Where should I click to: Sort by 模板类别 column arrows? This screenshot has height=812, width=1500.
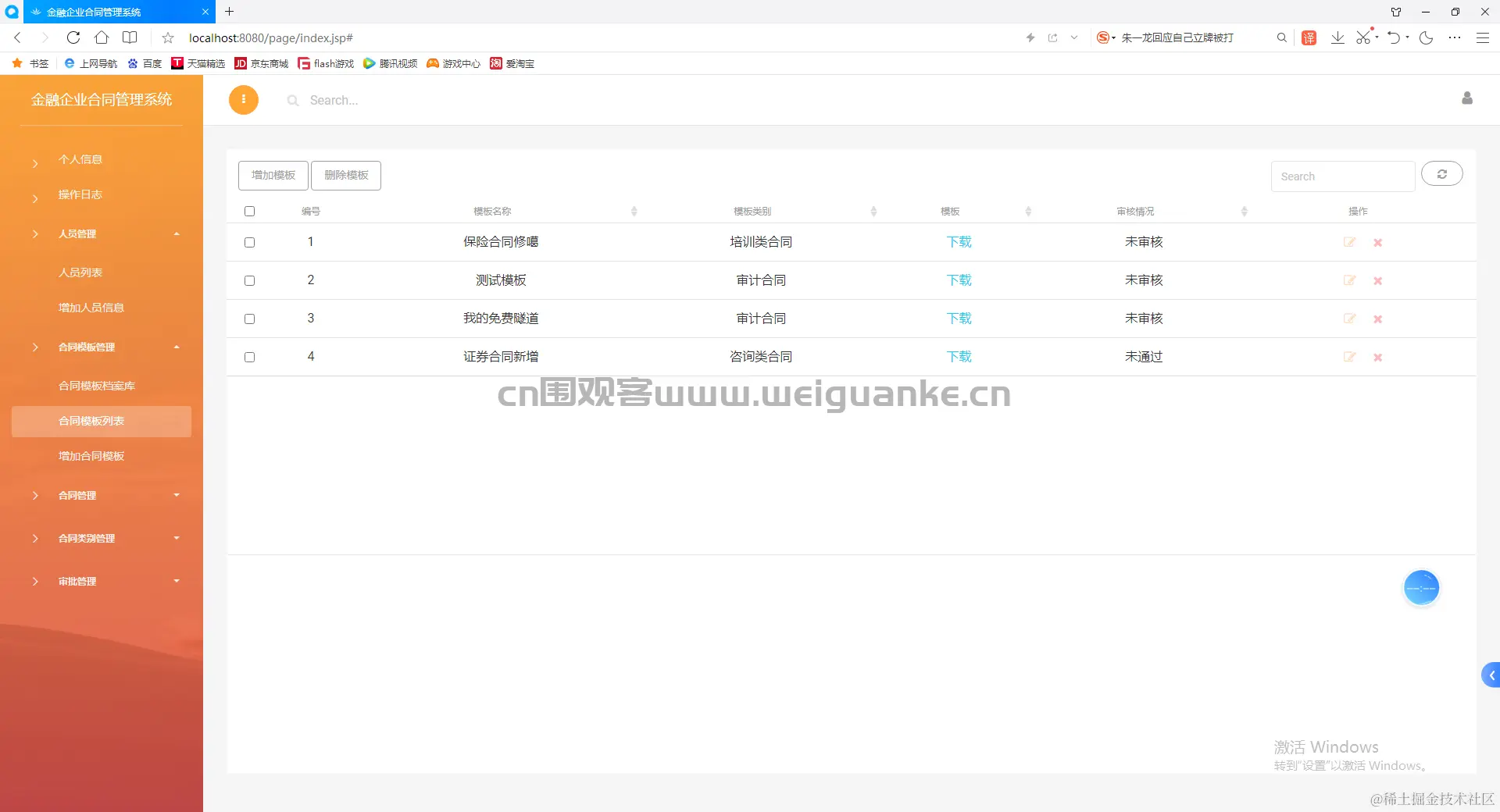click(x=873, y=212)
